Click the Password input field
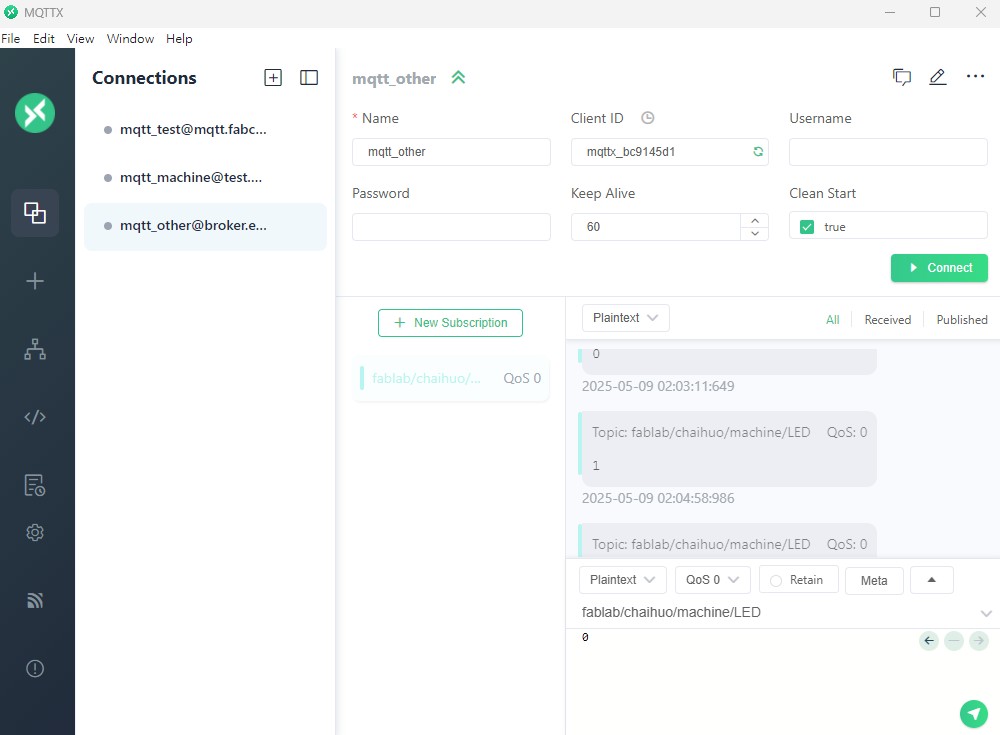This screenshot has width=1000, height=735. [451, 227]
